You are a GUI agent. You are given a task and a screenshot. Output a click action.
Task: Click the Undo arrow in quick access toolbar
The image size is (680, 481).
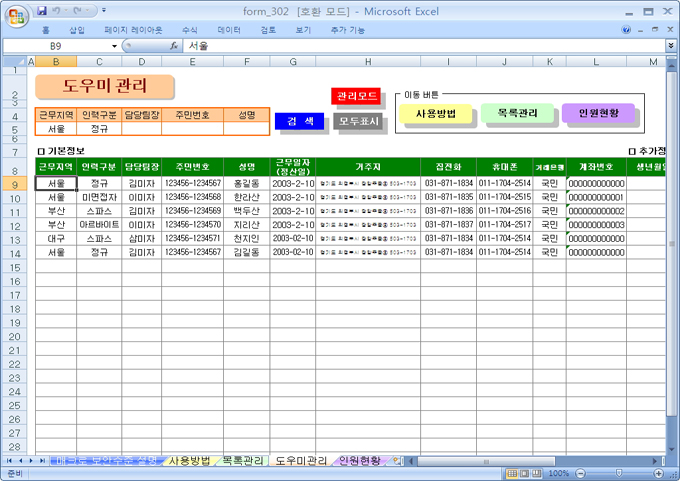(x=58, y=10)
